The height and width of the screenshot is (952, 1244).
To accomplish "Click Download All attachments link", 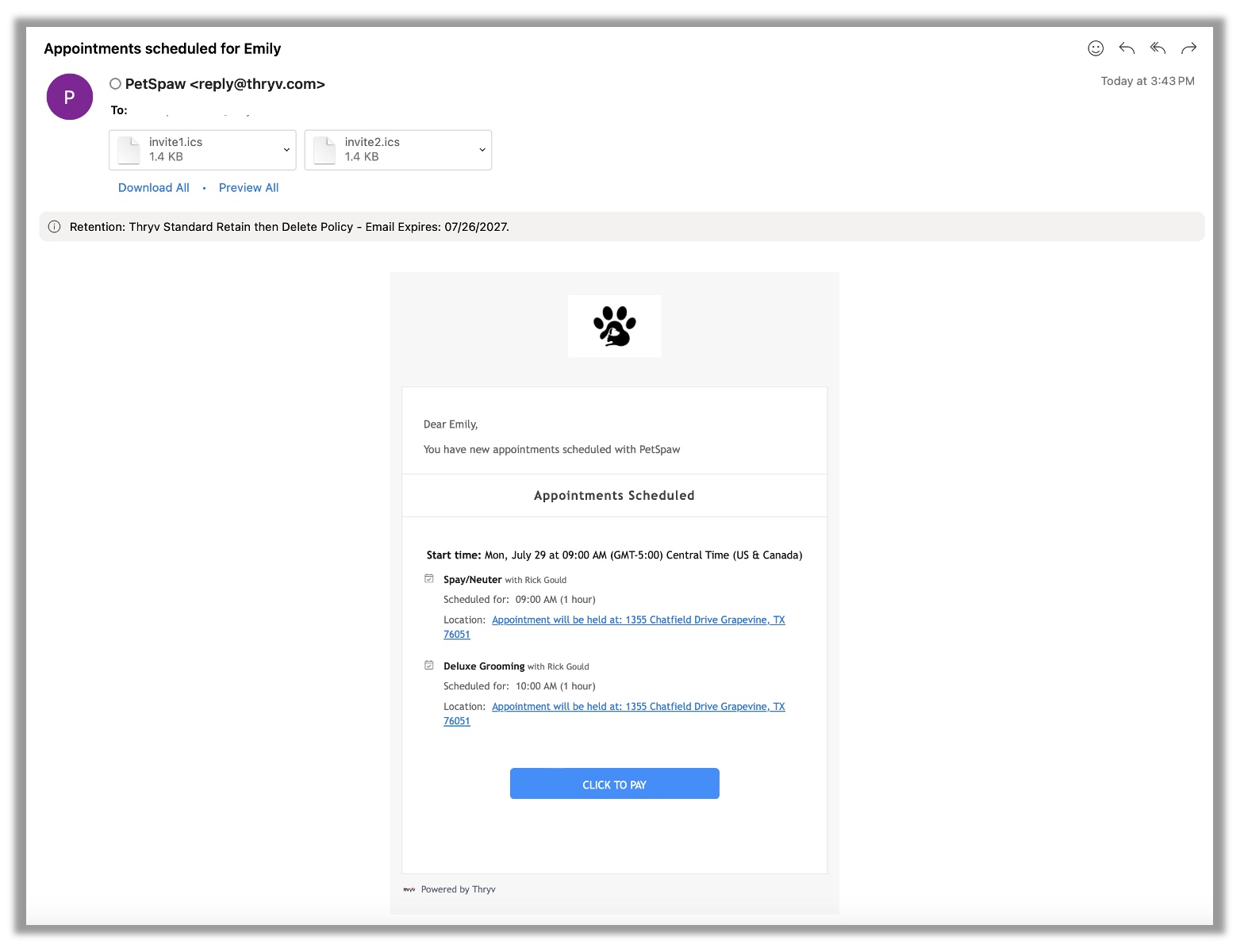I will pyautogui.click(x=154, y=188).
